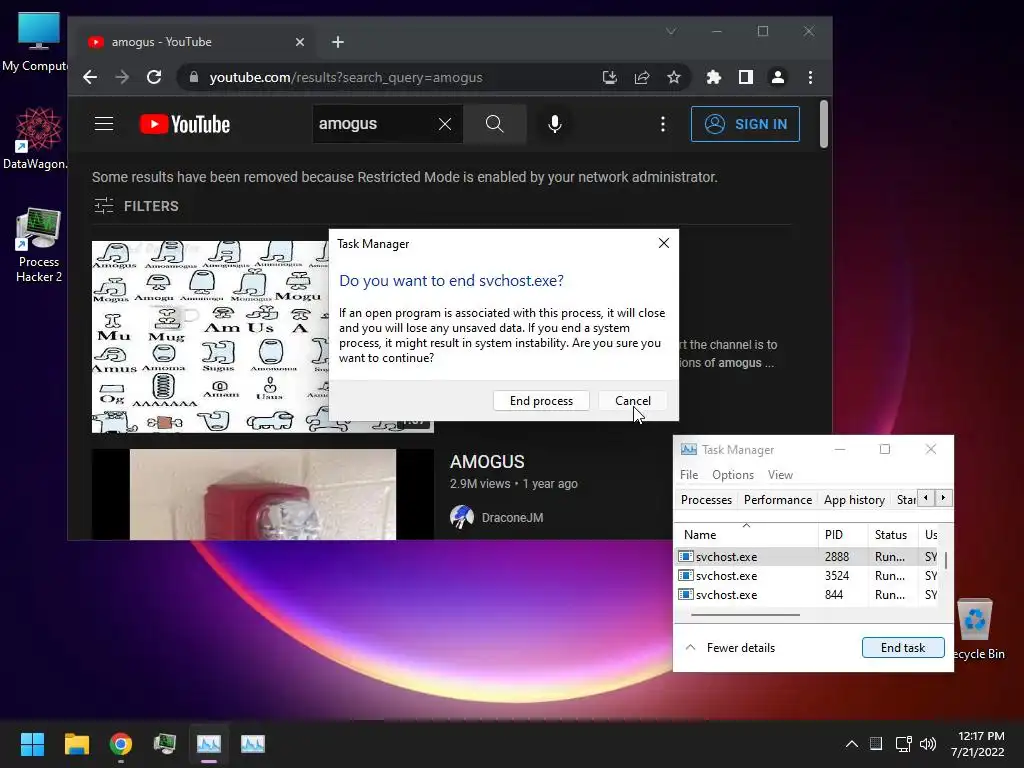Viewport: 1024px width, 768px height.
Task: Open YouTube hamburger guide menu
Action: click(x=104, y=123)
